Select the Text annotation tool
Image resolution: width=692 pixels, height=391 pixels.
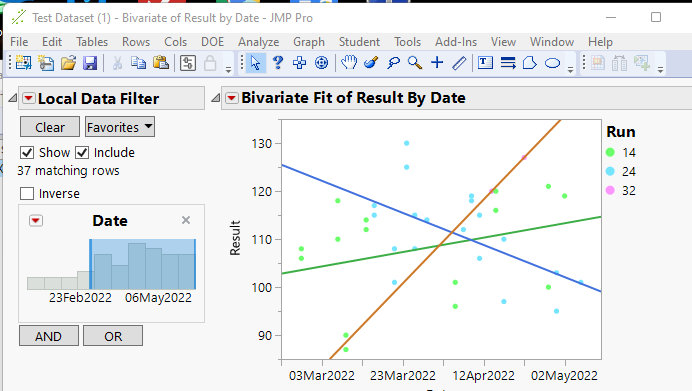485,63
